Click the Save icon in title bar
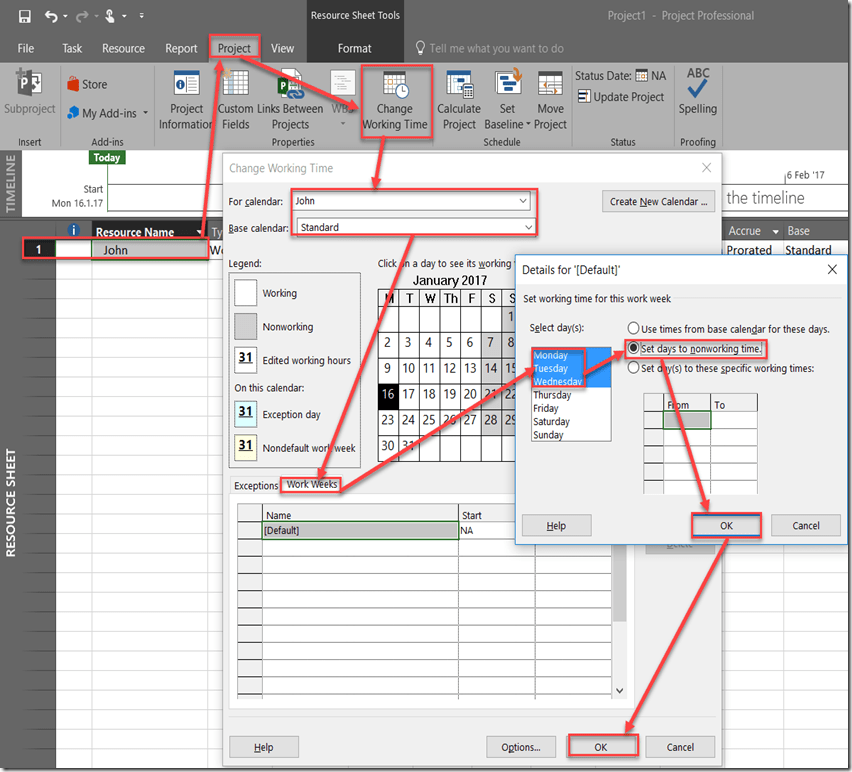 (x=24, y=16)
